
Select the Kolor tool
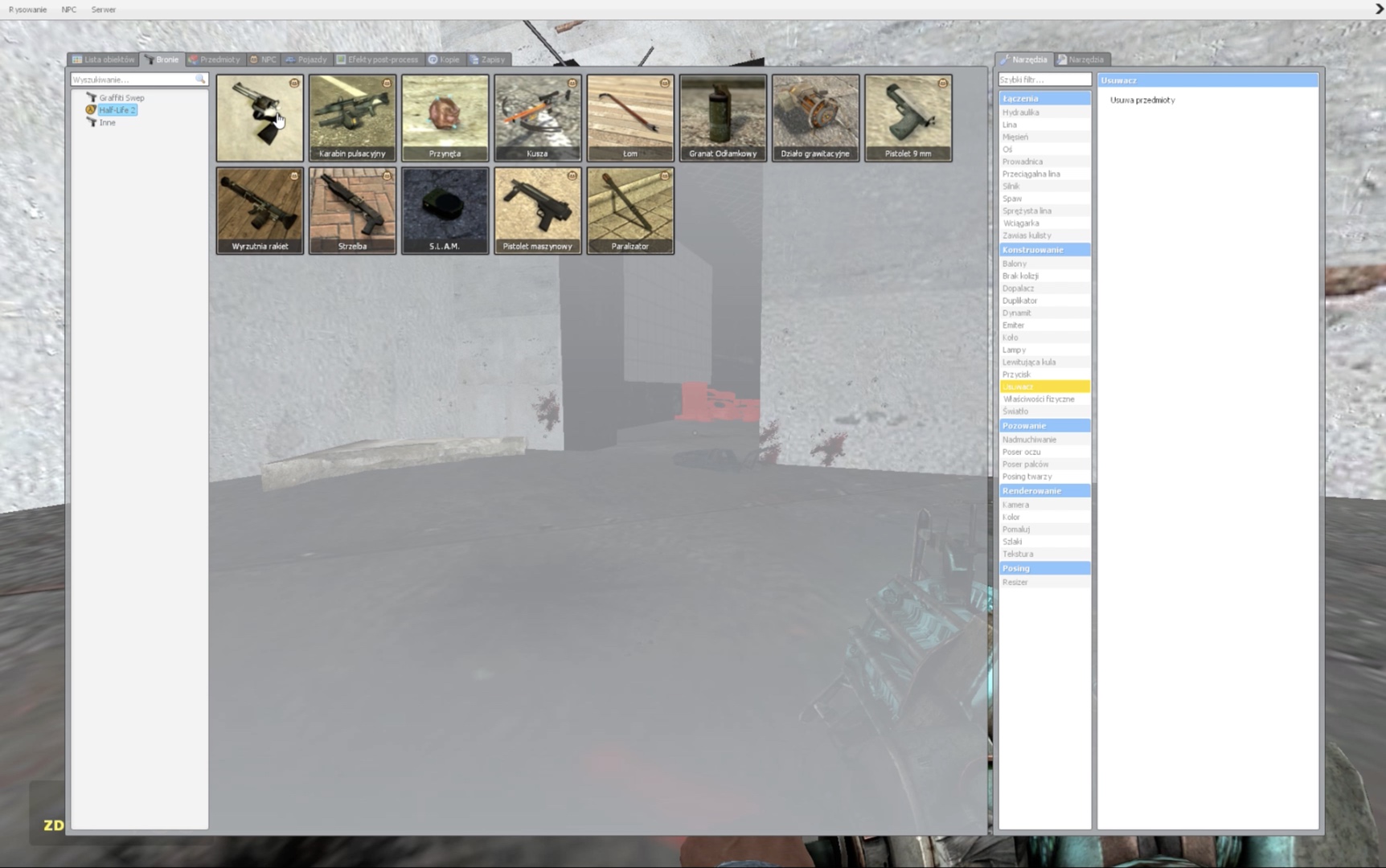[1044, 517]
